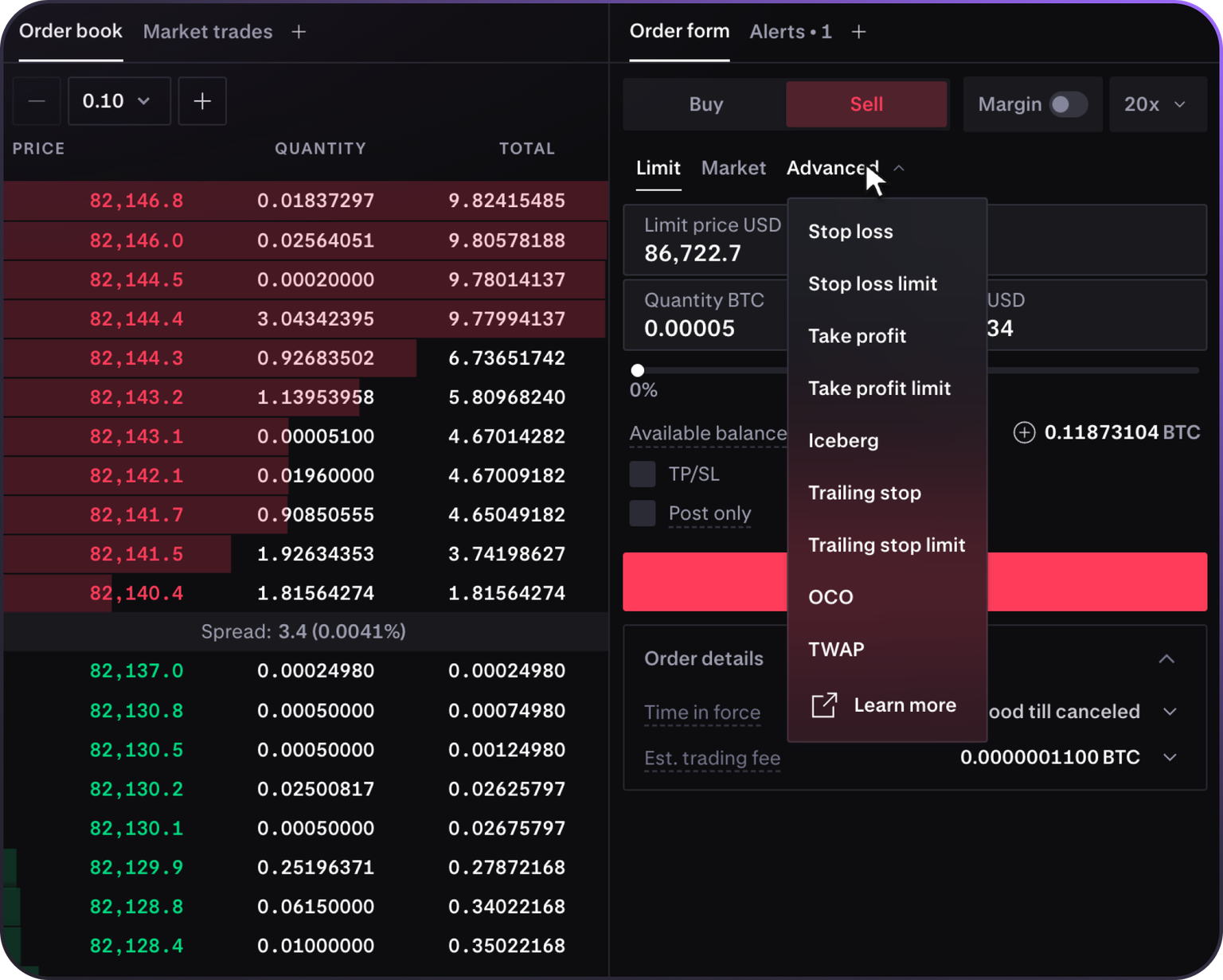Decrease order book price grouping with minus

(37, 101)
